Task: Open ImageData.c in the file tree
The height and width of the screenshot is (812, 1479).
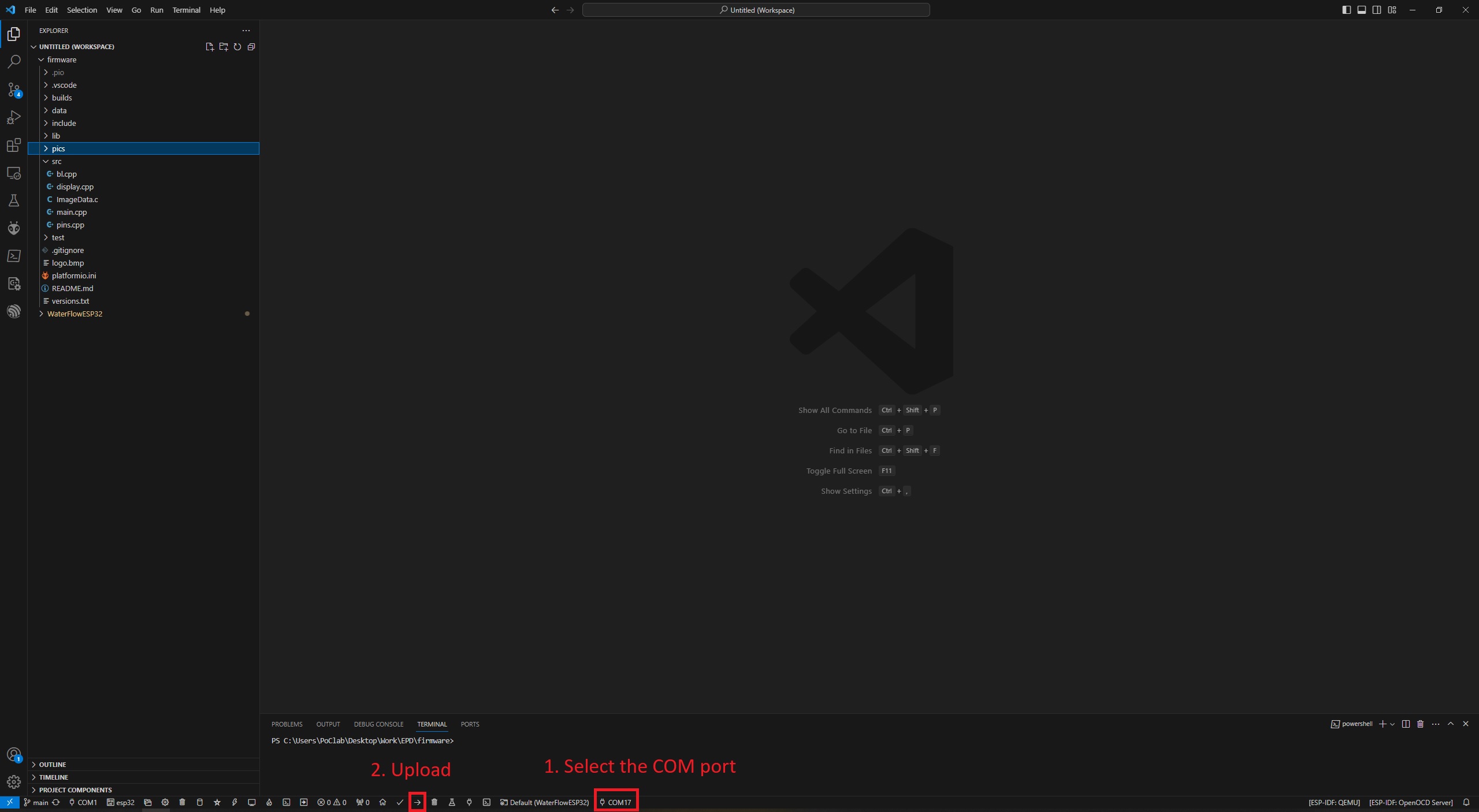Action: [143, 199]
